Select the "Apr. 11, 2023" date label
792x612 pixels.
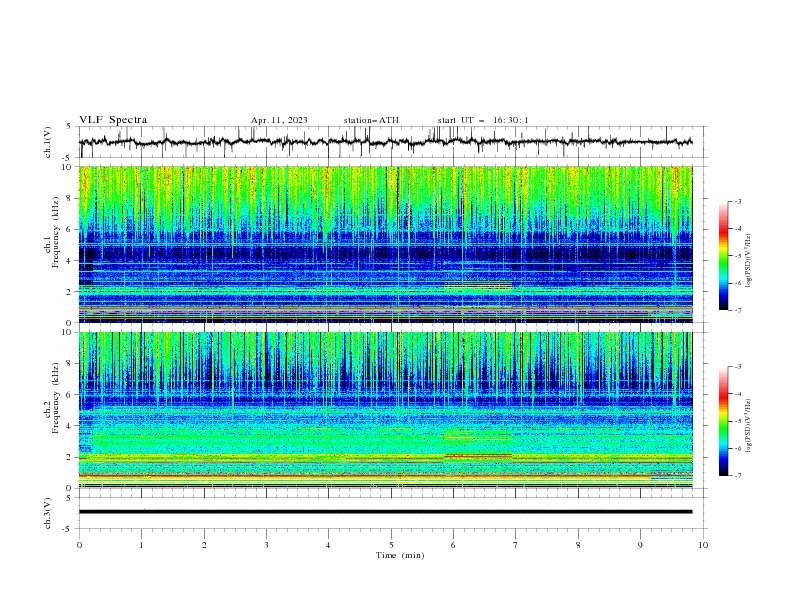tap(279, 120)
